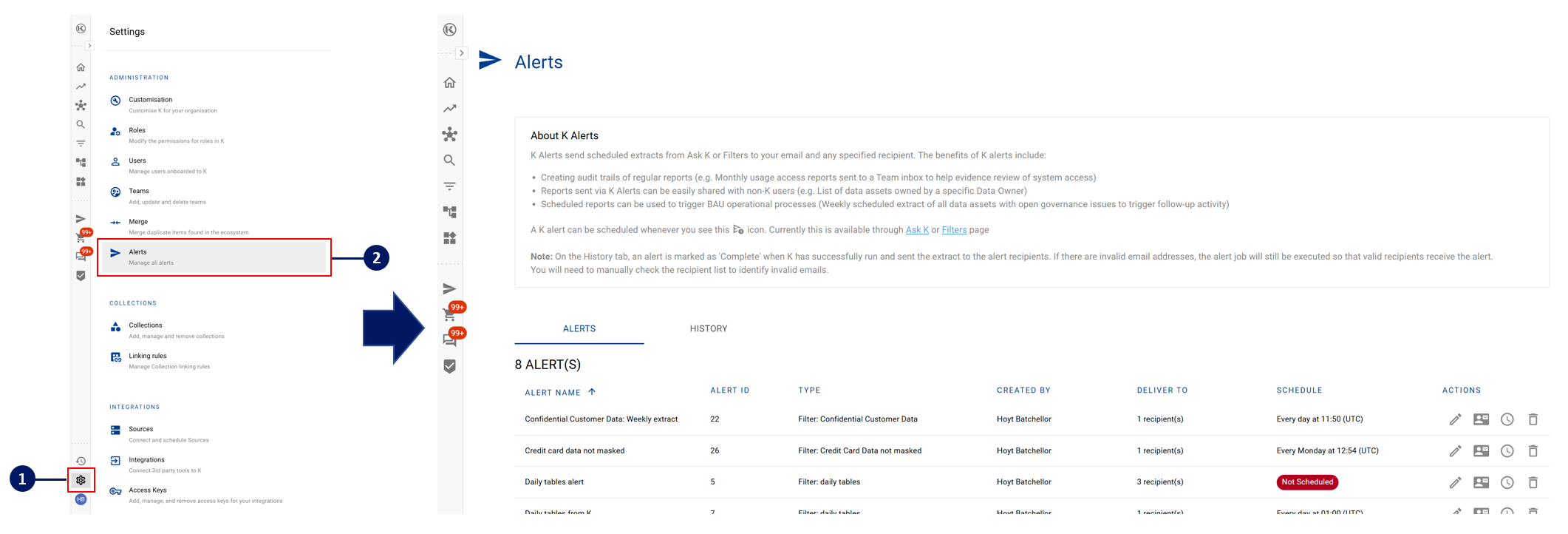1568x534 pixels.
Task: Open Roles settings entry
Action: click(137, 131)
